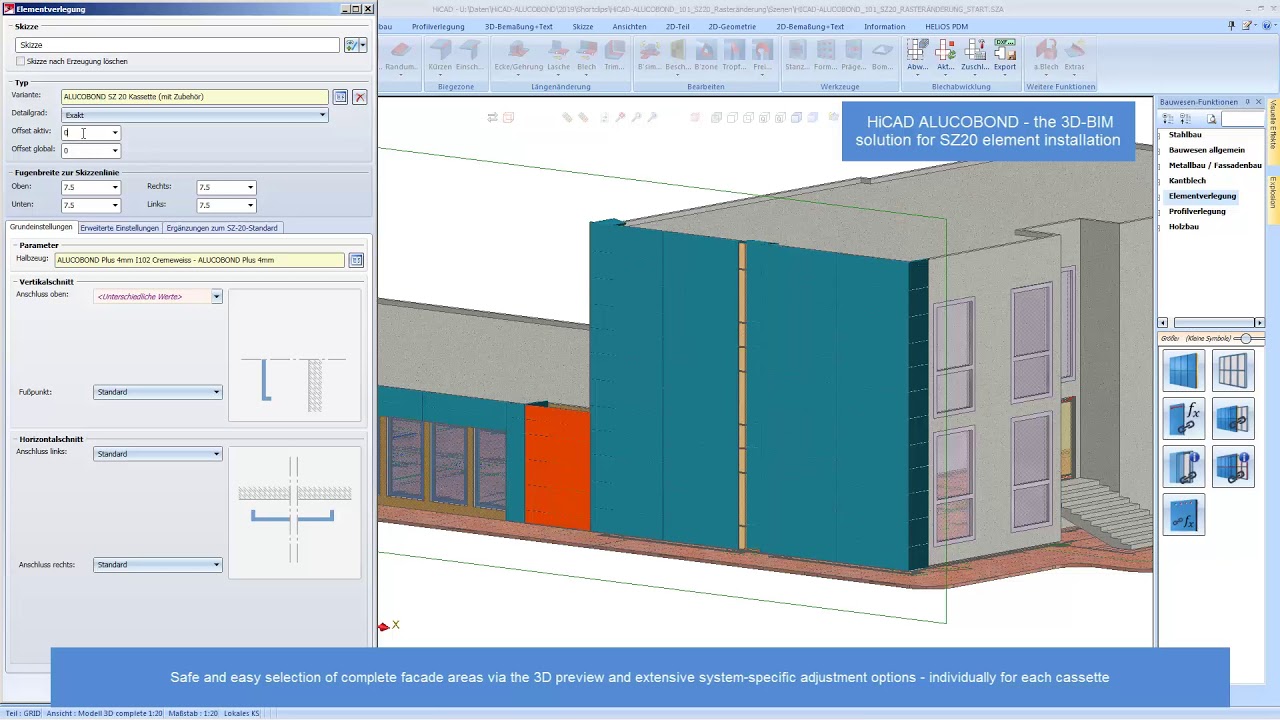This screenshot has width=1280, height=720.
Task: Expand the Offset global dropdown arrow
Action: click(115, 150)
